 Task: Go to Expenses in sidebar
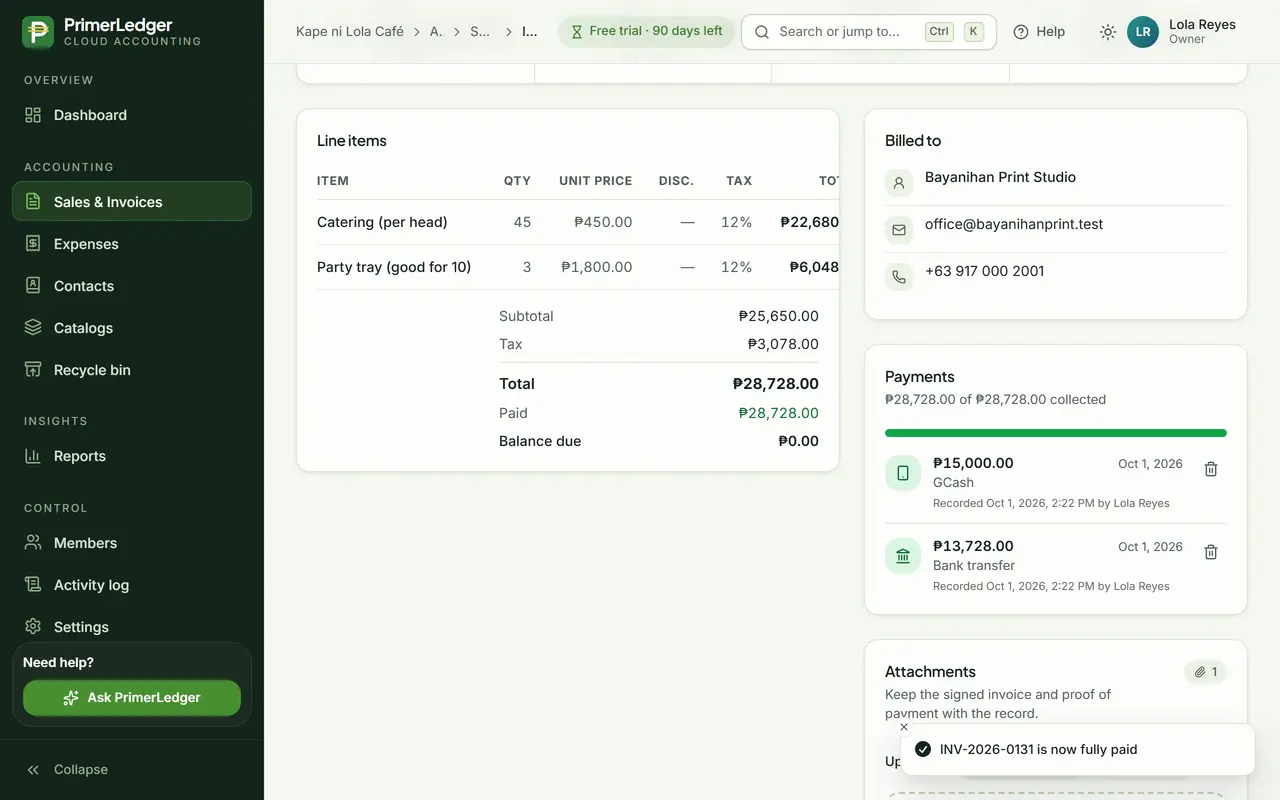pyautogui.click(x=132, y=244)
